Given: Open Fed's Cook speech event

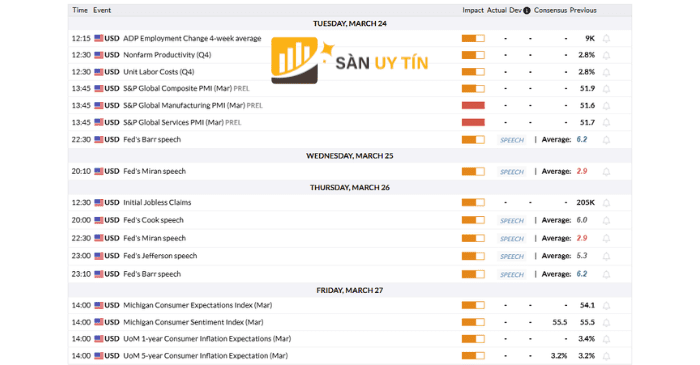Looking at the screenshot, I should pyautogui.click(x=153, y=220).
